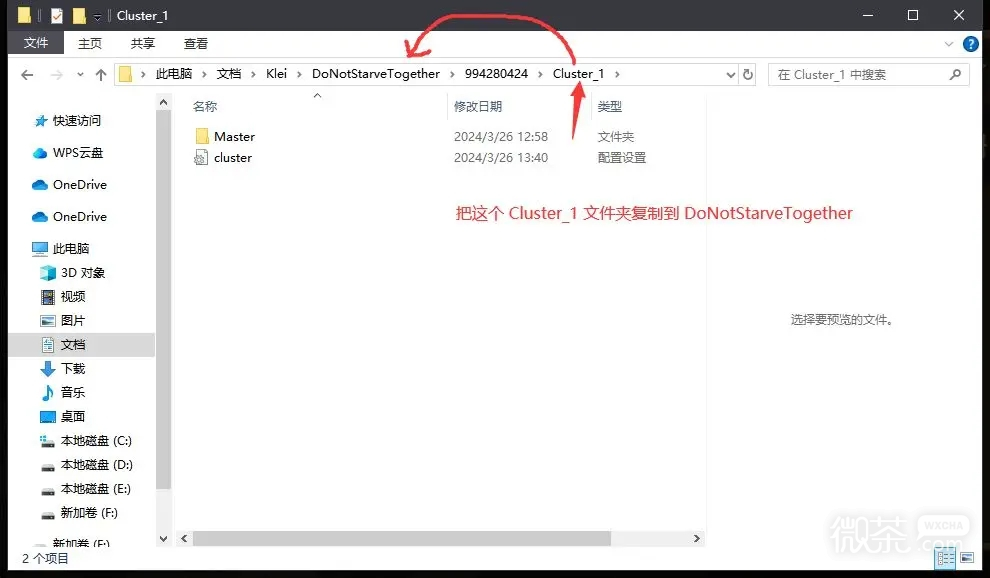This screenshot has width=990, height=578.
Task: Go up one folder level arrow
Action: pyautogui.click(x=100, y=75)
